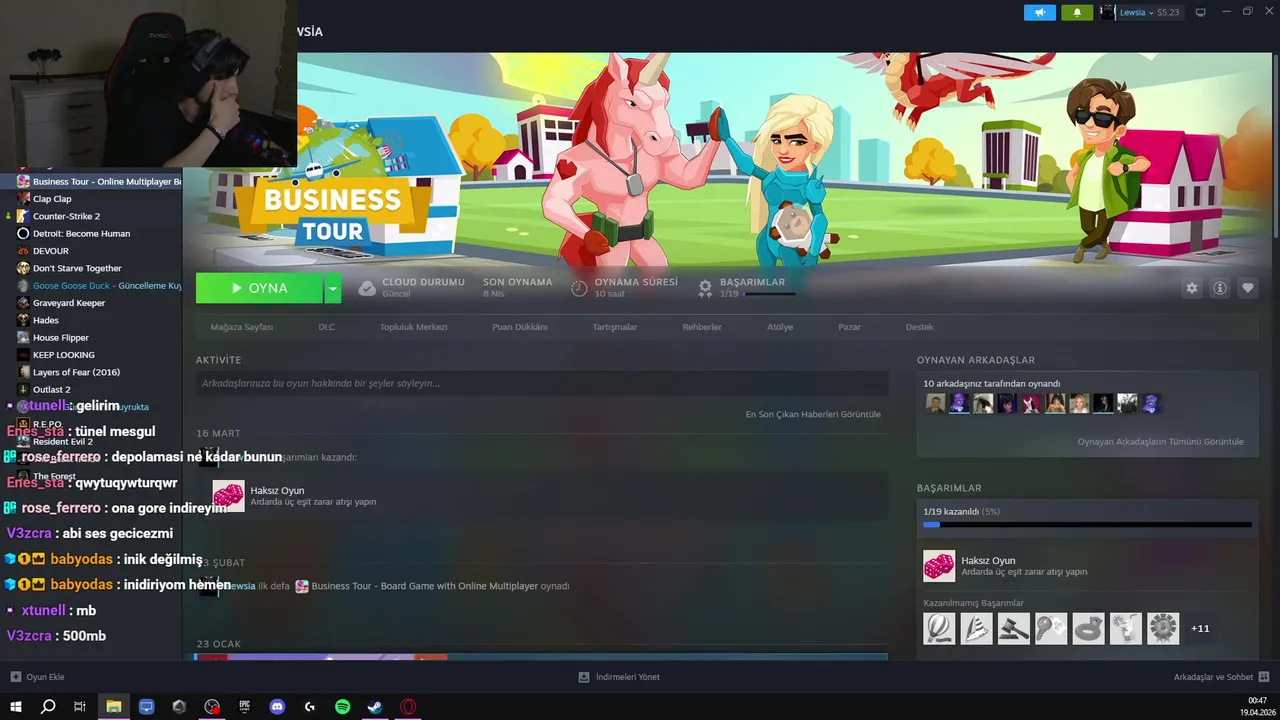Select the party hat locked achievement
Screen dimensions: 1280x720
coord(976,628)
